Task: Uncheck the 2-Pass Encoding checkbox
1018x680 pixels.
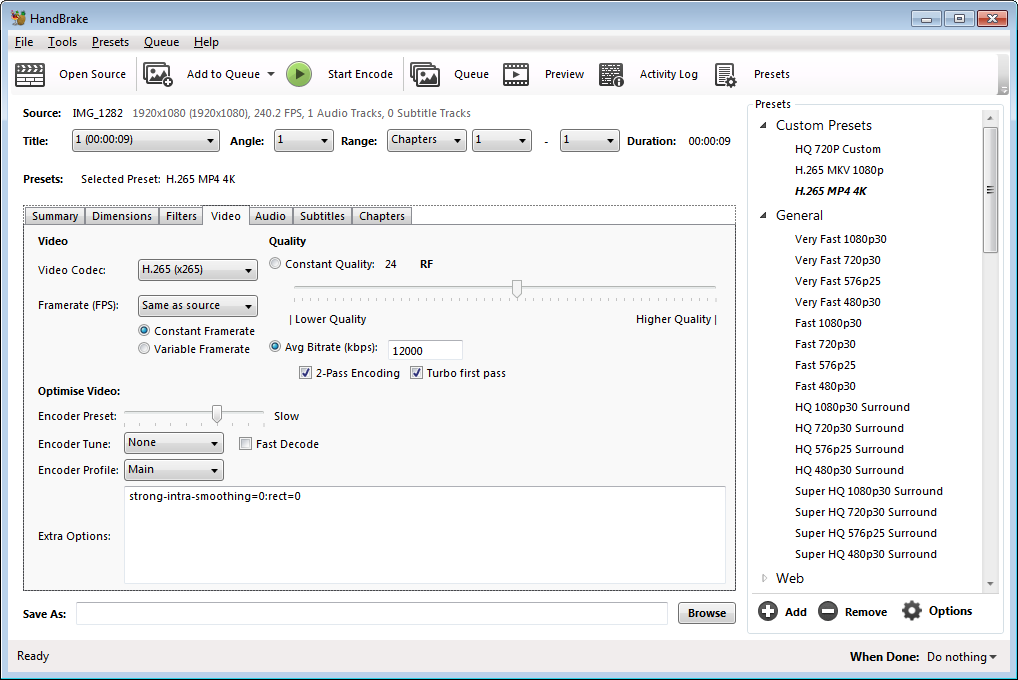Action: (305, 373)
